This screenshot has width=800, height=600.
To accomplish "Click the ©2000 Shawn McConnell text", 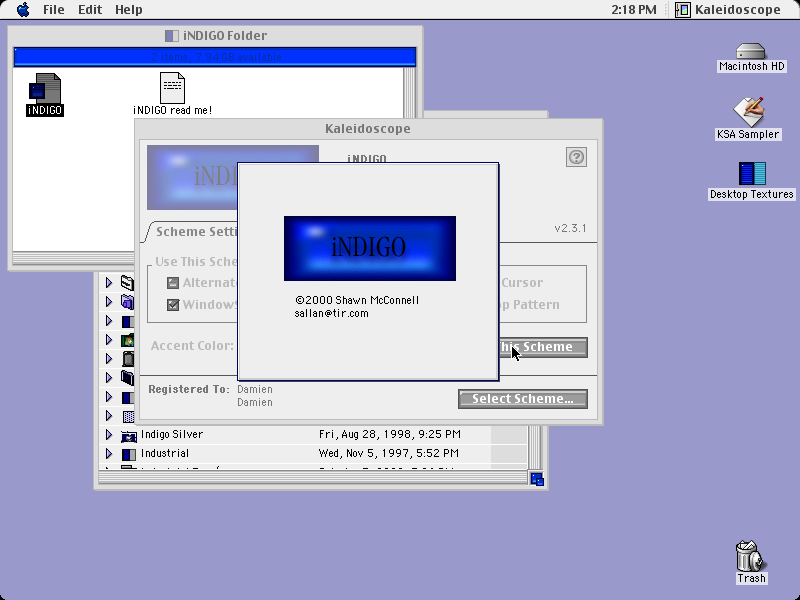I will coord(357,300).
